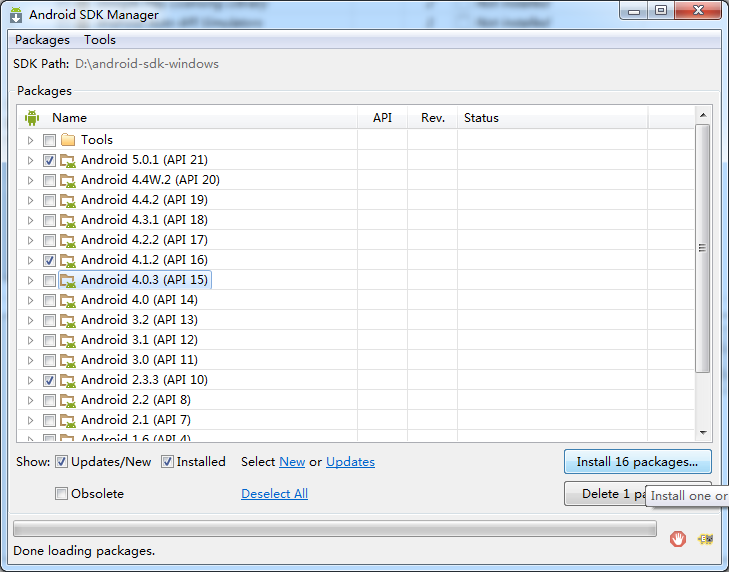729x572 pixels.
Task: Check Android 4.0.3 (API 15) checkbox
Action: [x=49, y=280]
